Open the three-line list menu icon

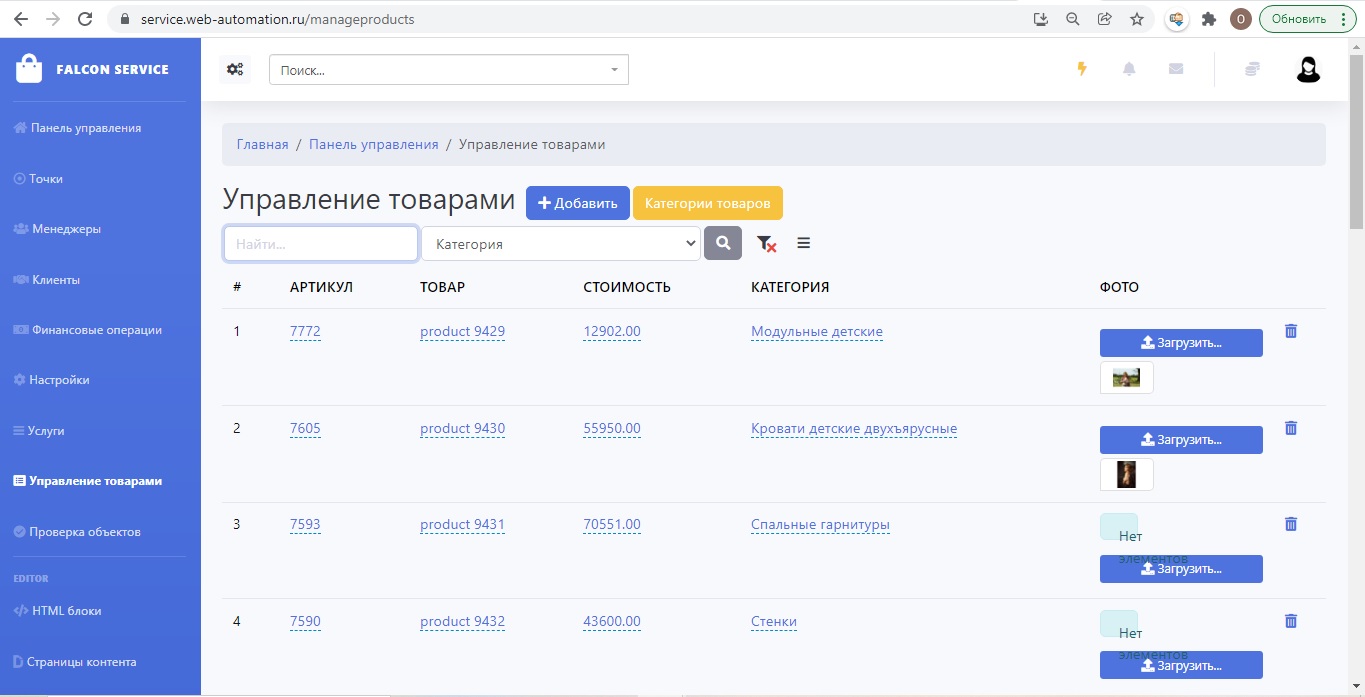click(x=803, y=243)
